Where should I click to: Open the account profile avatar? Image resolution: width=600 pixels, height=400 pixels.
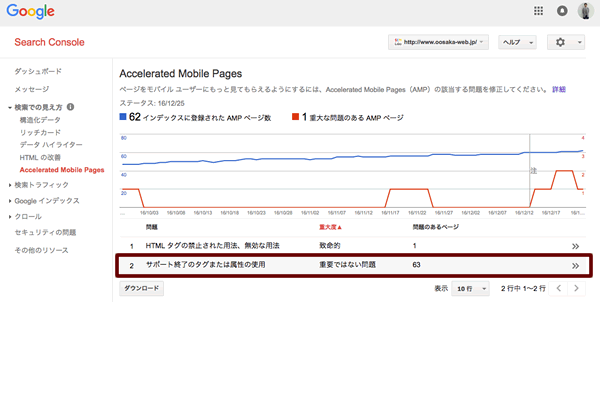coord(585,11)
